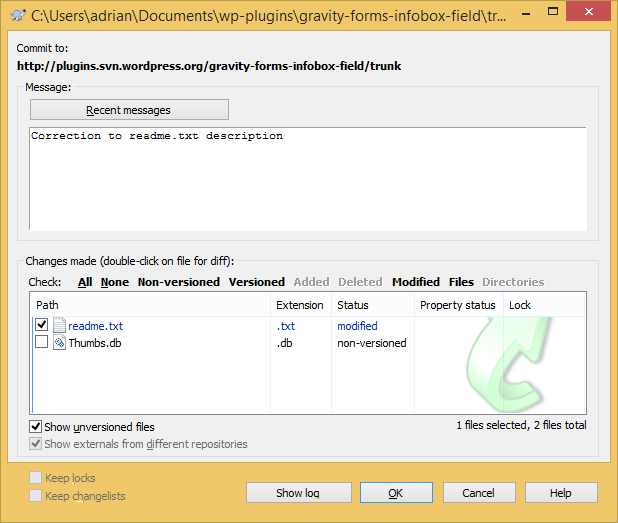618x523 pixels.
Task: Minimize the commit window
Action: (526, 13)
